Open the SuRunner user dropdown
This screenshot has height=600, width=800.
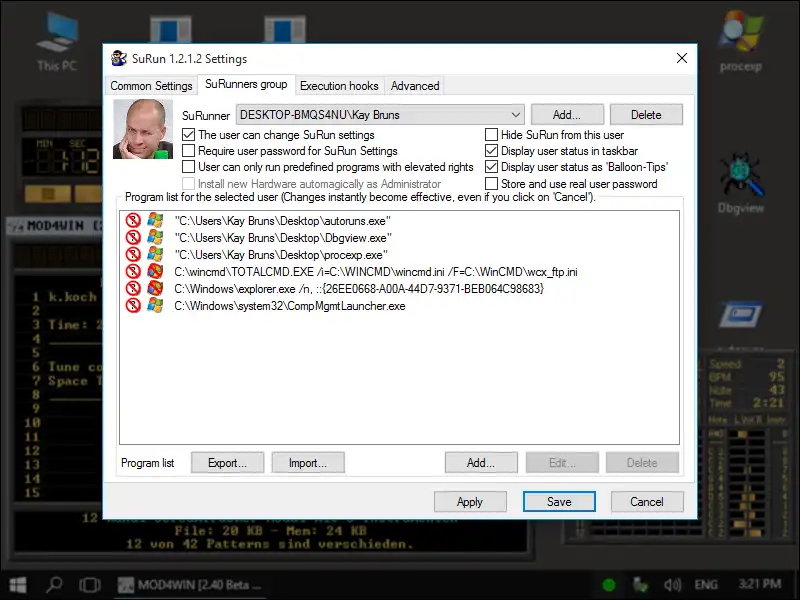380,115
